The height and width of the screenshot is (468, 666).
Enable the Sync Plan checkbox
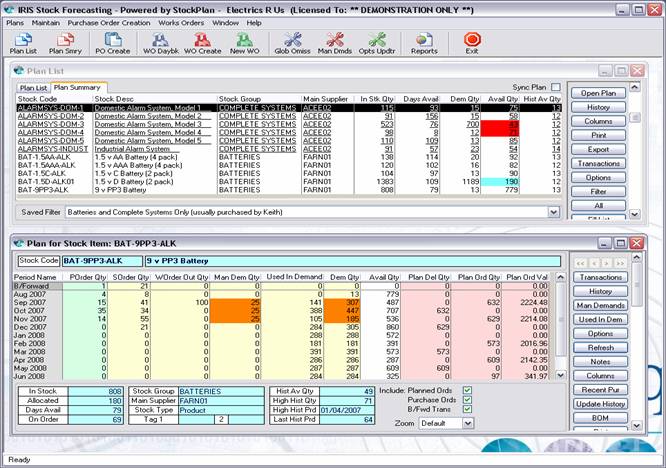555,87
